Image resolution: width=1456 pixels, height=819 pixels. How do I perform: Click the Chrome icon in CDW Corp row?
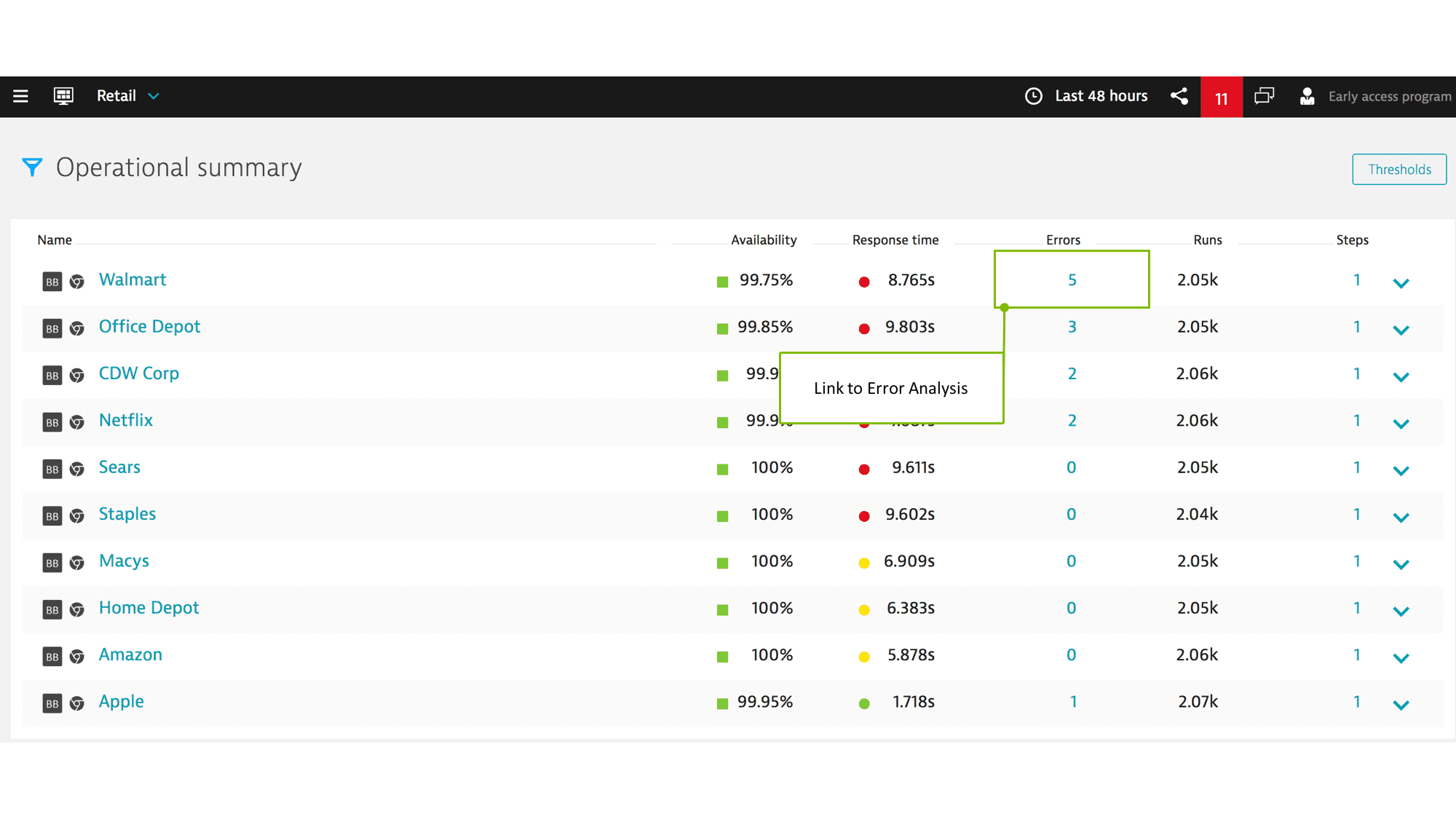click(x=76, y=376)
